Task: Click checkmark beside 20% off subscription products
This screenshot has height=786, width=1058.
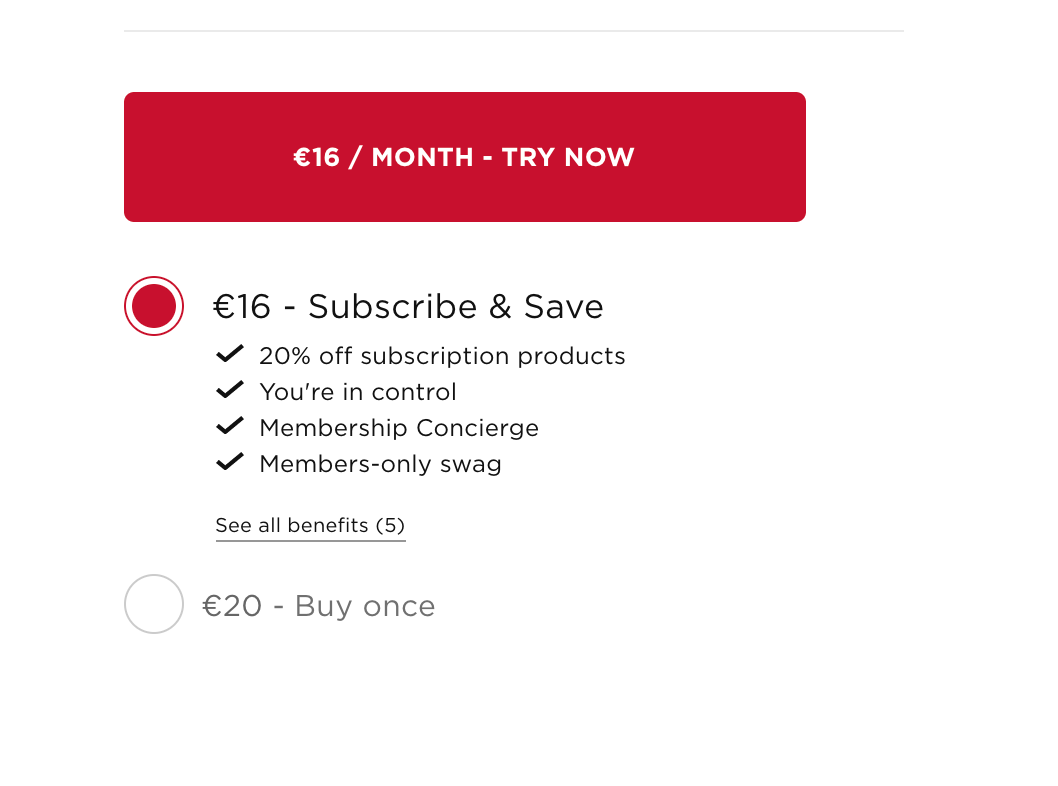Action: (230, 354)
